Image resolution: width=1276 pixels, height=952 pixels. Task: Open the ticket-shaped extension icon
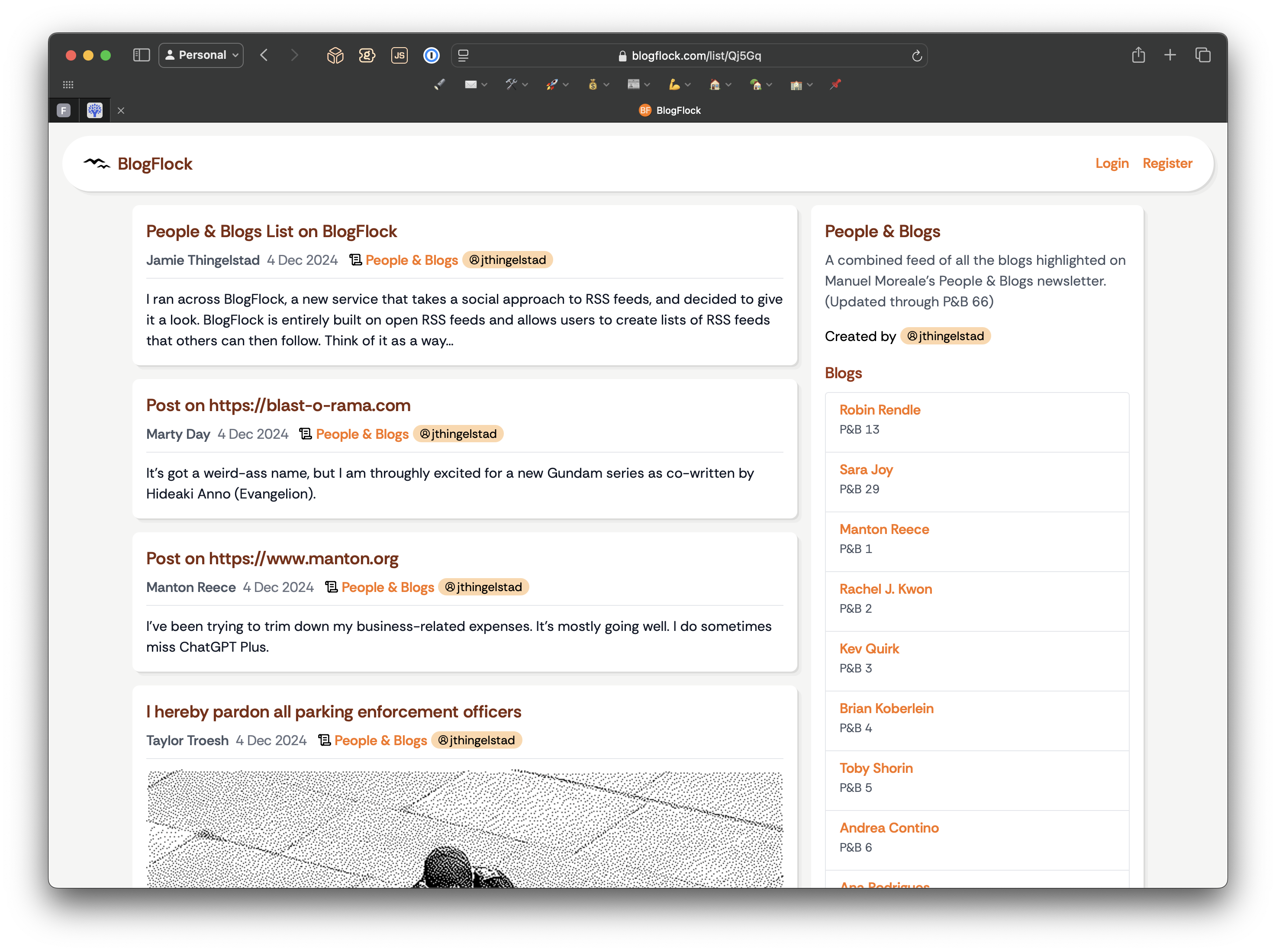coord(367,55)
